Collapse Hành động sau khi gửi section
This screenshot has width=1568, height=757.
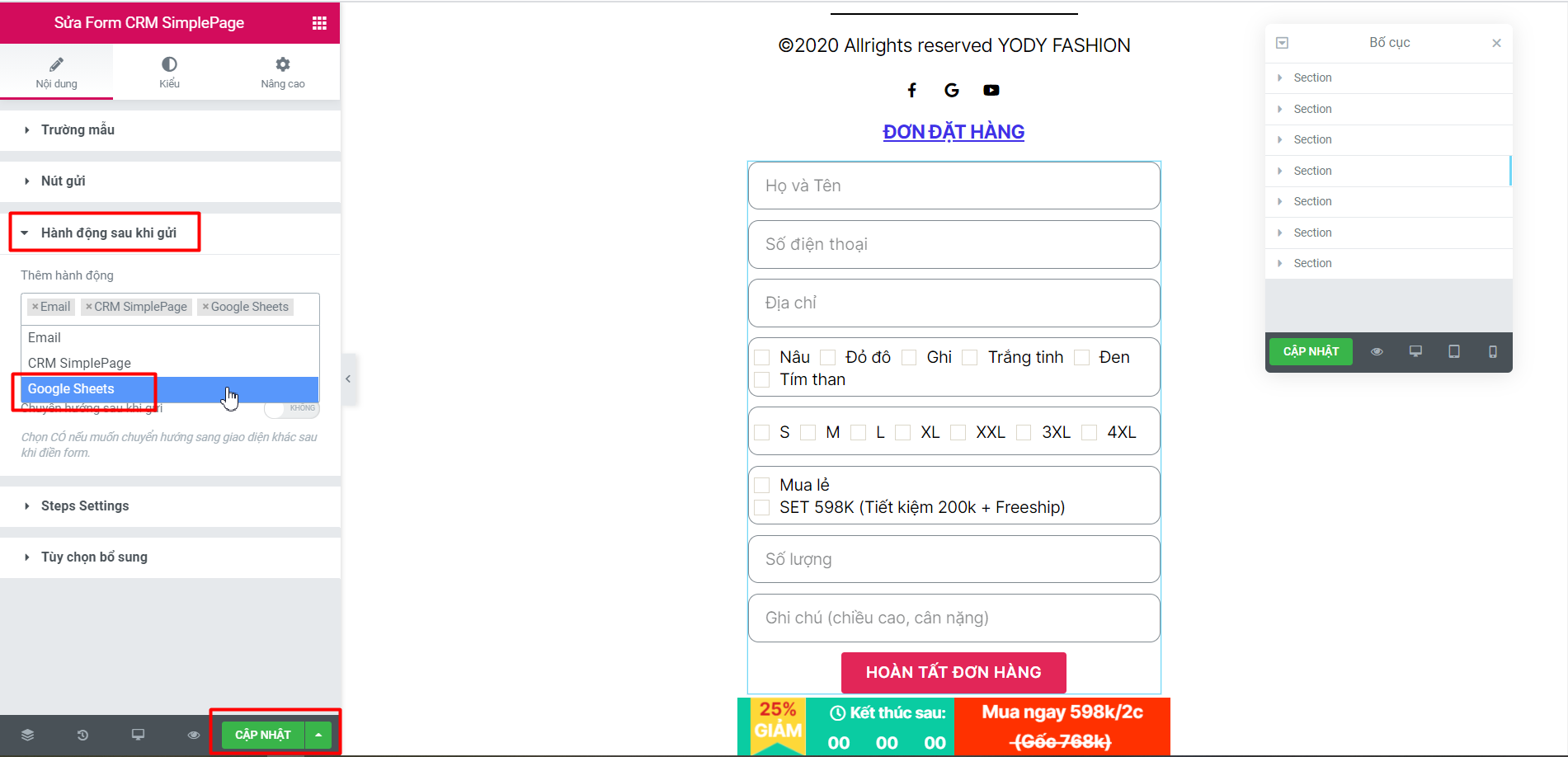pos(170,233)
